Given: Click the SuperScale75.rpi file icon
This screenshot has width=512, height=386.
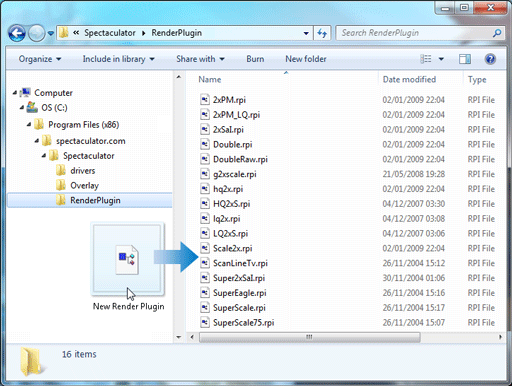Looking at the screenshot, I should [x=205, y=322].
